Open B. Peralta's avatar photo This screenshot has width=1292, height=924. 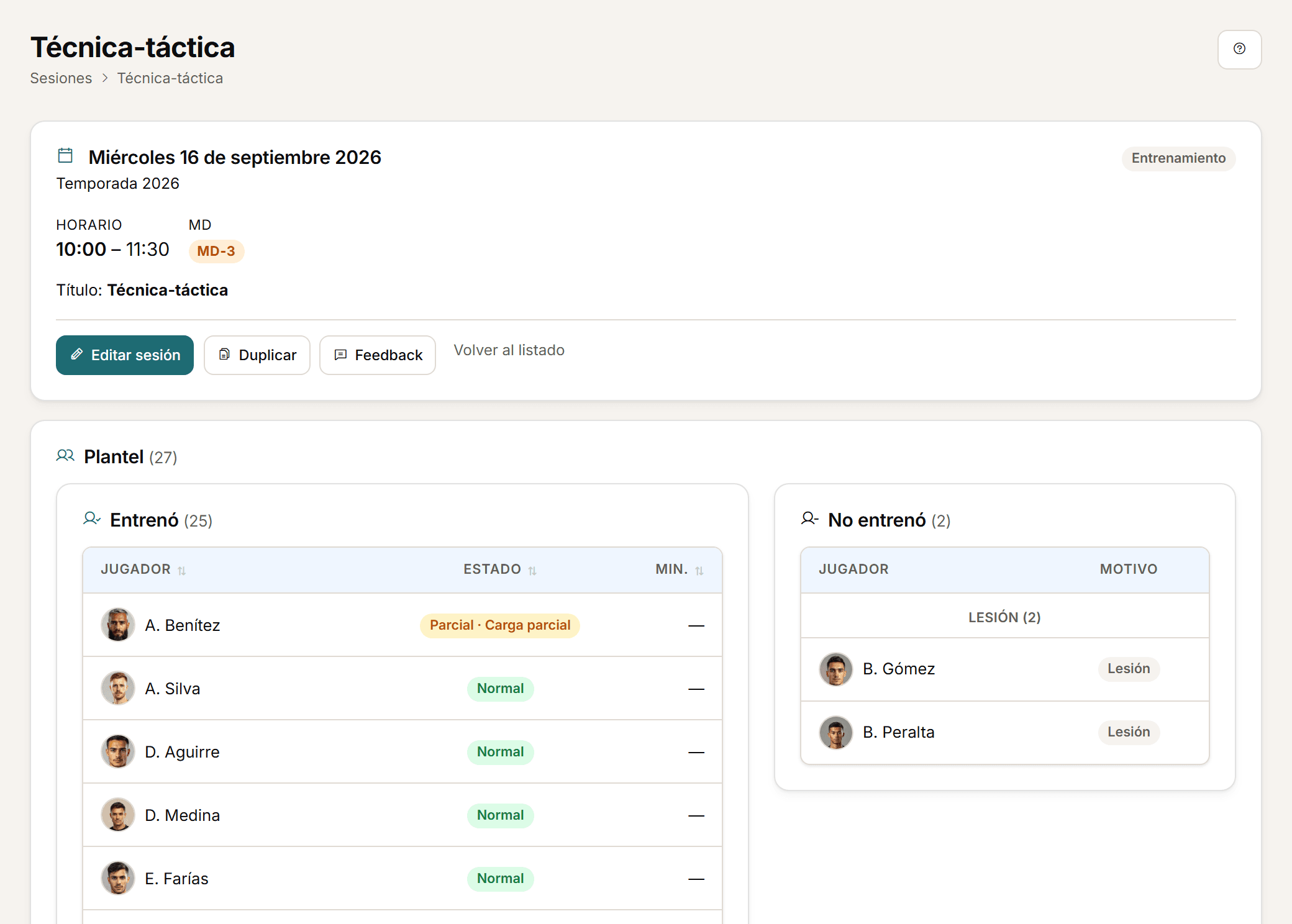pos(836,733)
